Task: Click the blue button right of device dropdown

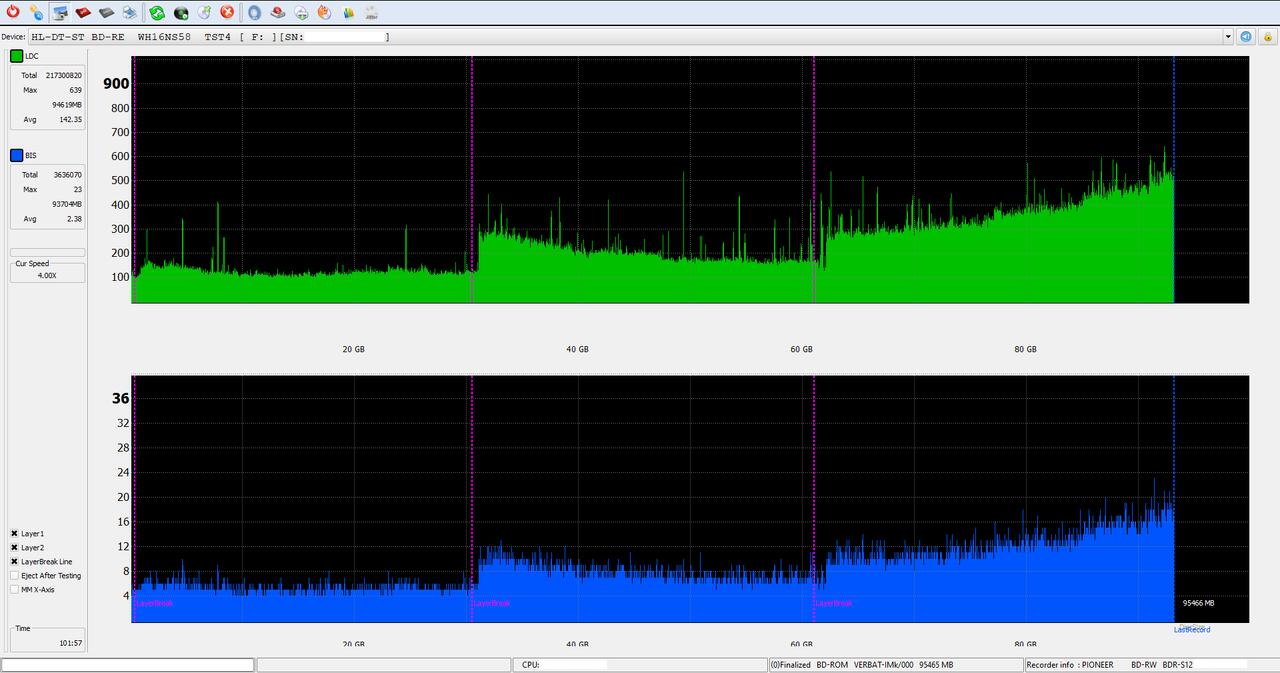Action: tap(1246, 37)
